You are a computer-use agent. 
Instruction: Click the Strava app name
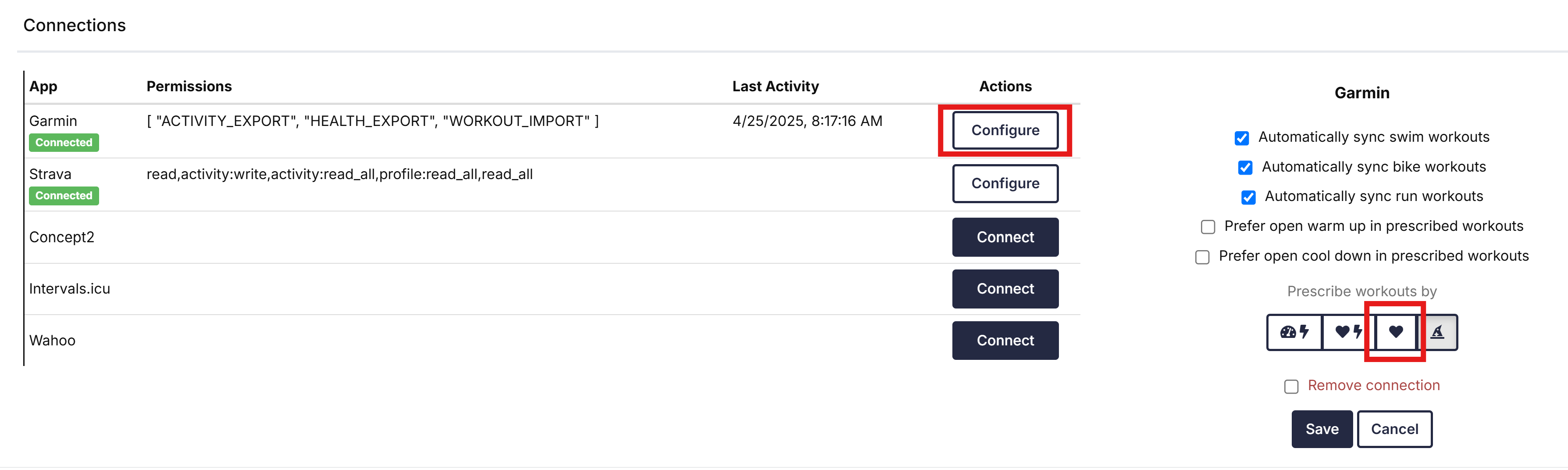tap(50, 174)
